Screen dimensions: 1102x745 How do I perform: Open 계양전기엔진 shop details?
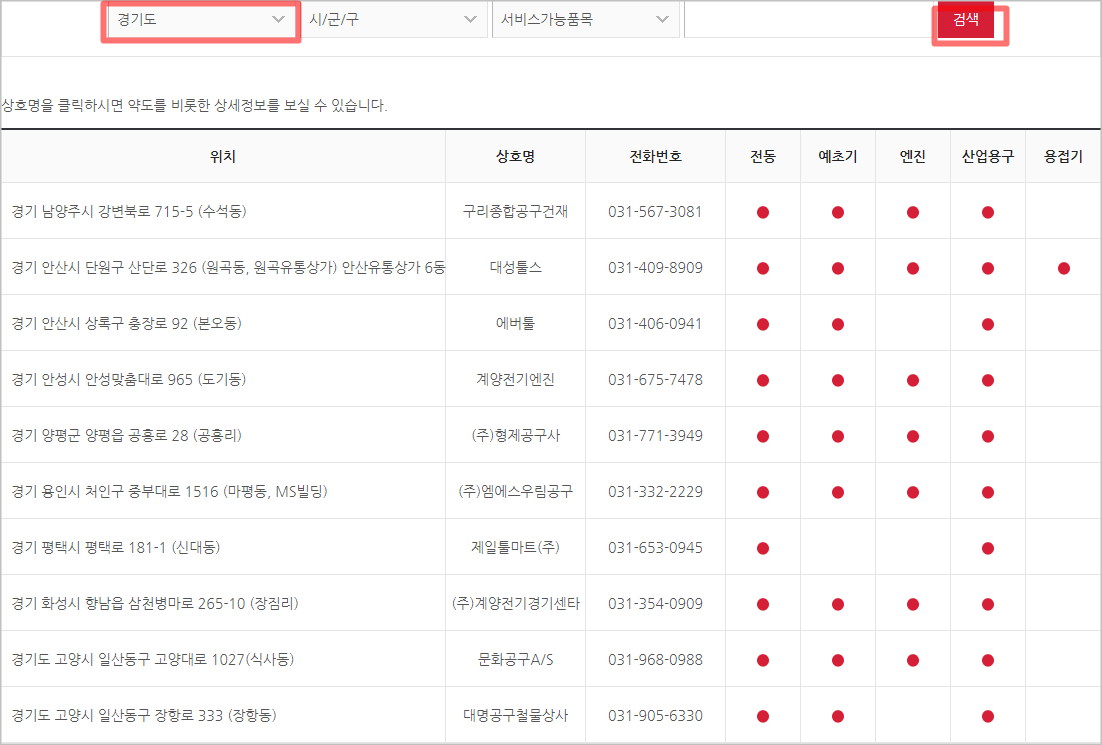coord(515,380)
